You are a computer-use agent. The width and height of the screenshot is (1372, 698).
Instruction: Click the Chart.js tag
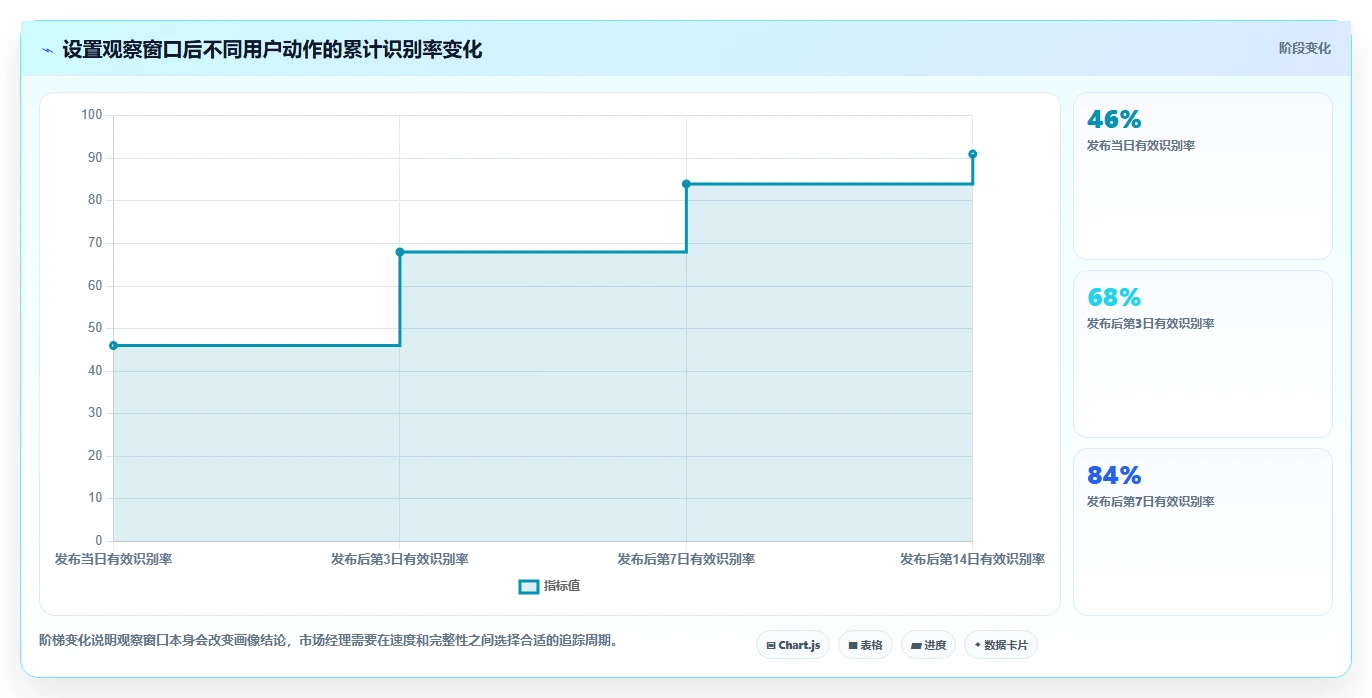793,645
